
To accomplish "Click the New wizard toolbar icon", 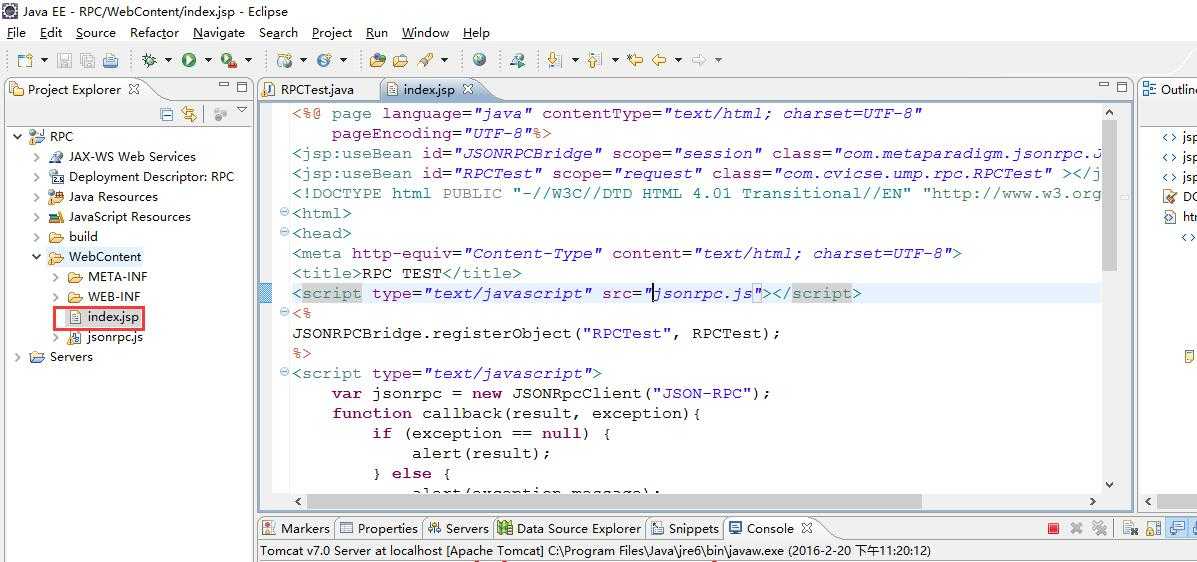I will pos(24,60).
